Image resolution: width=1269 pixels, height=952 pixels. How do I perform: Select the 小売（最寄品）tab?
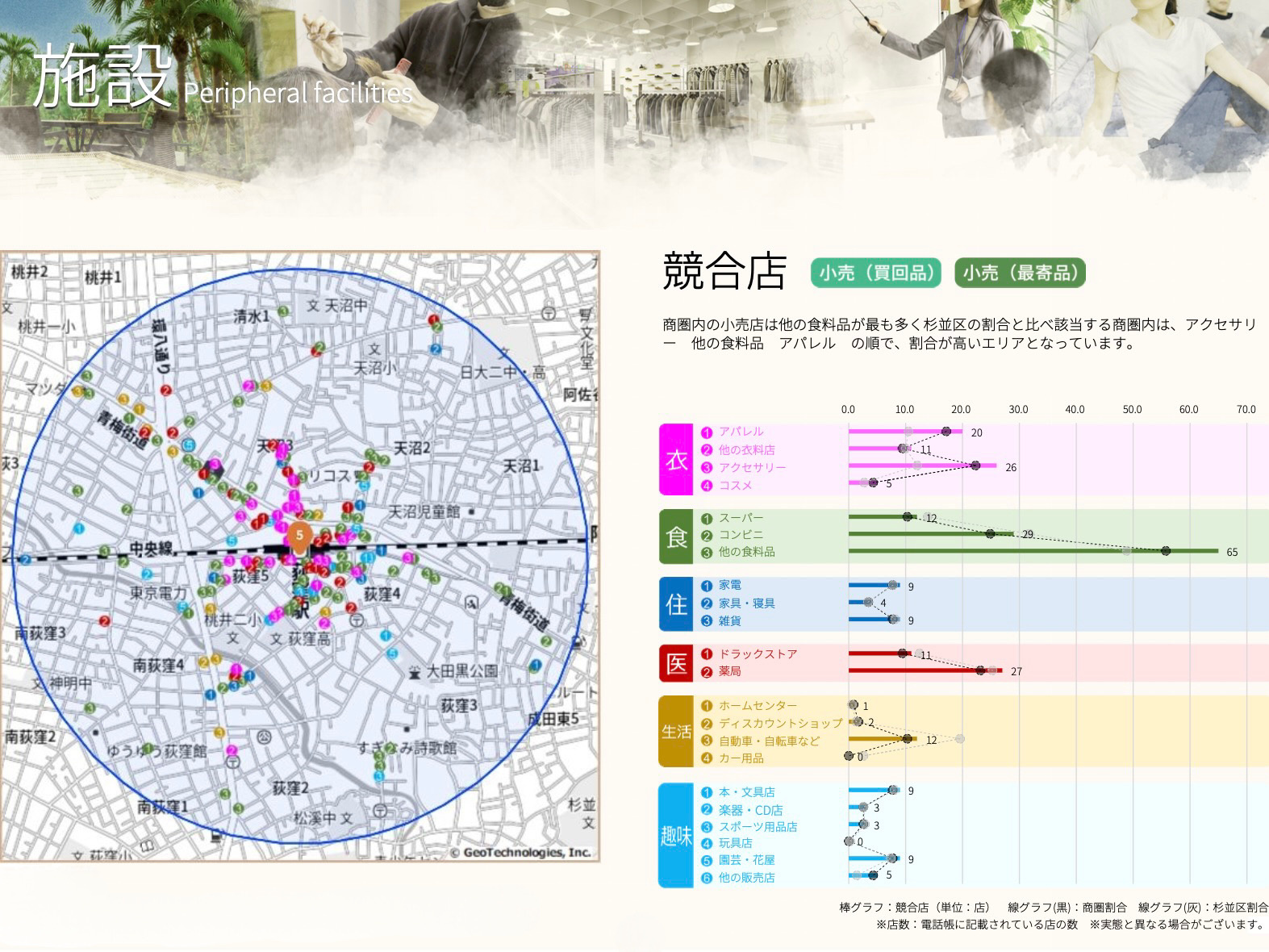pyautogui.click(x=1020, y=273)
